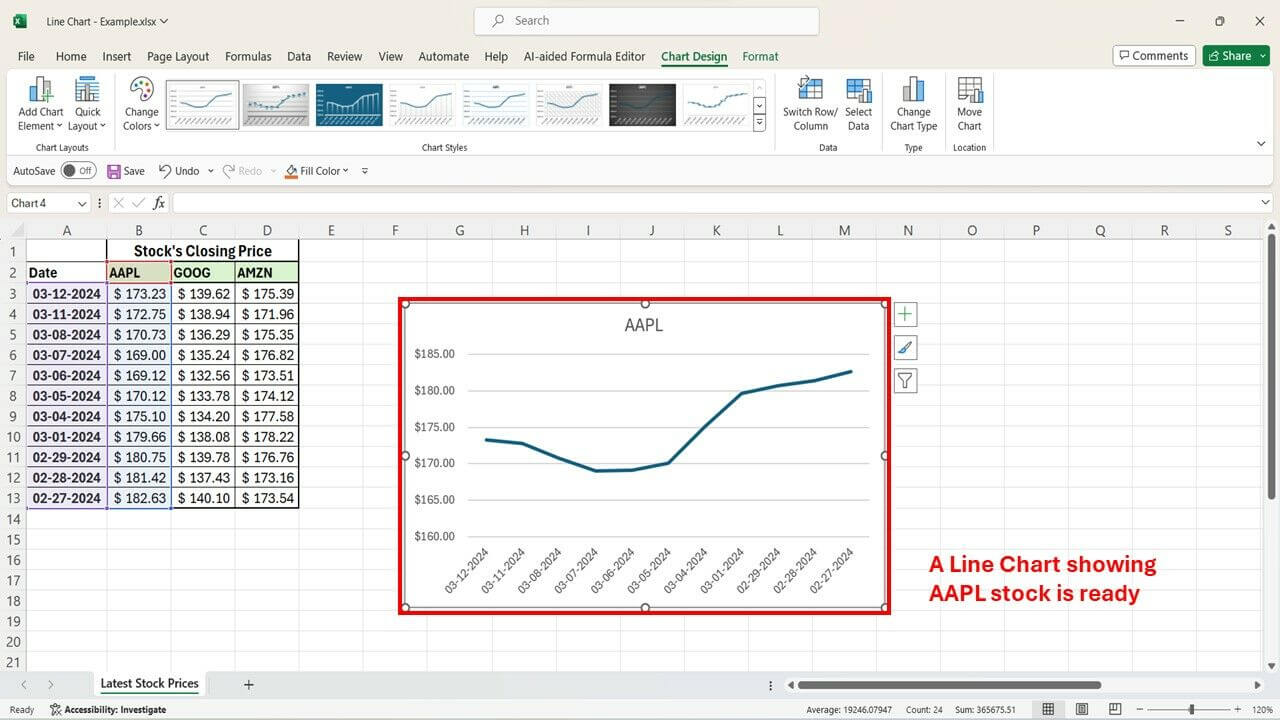Click the formula bar confirm checkmark
Image resolution: width=1280 pixels, height=720 pixels.
point(139,203)
